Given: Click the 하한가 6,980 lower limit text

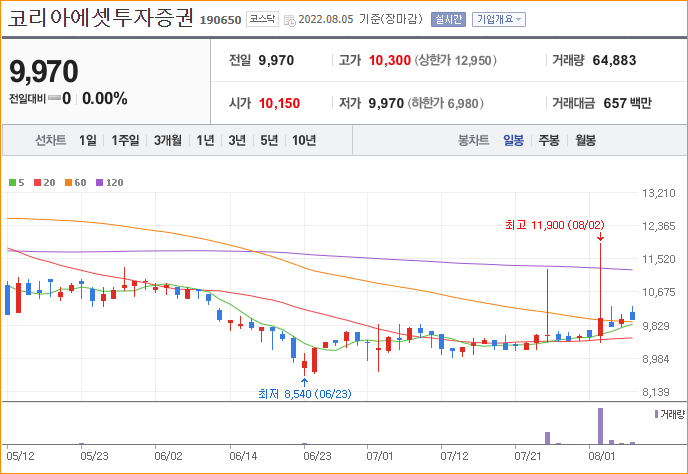Looking at the screenshot, I should click(445, 103).
